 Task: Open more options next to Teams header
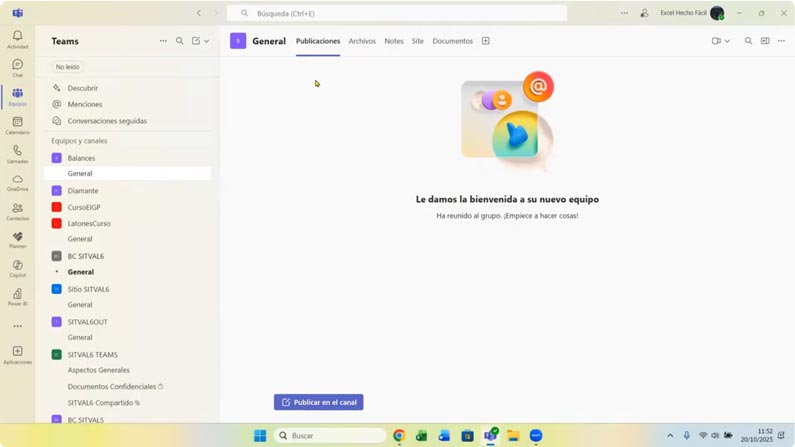163,41
